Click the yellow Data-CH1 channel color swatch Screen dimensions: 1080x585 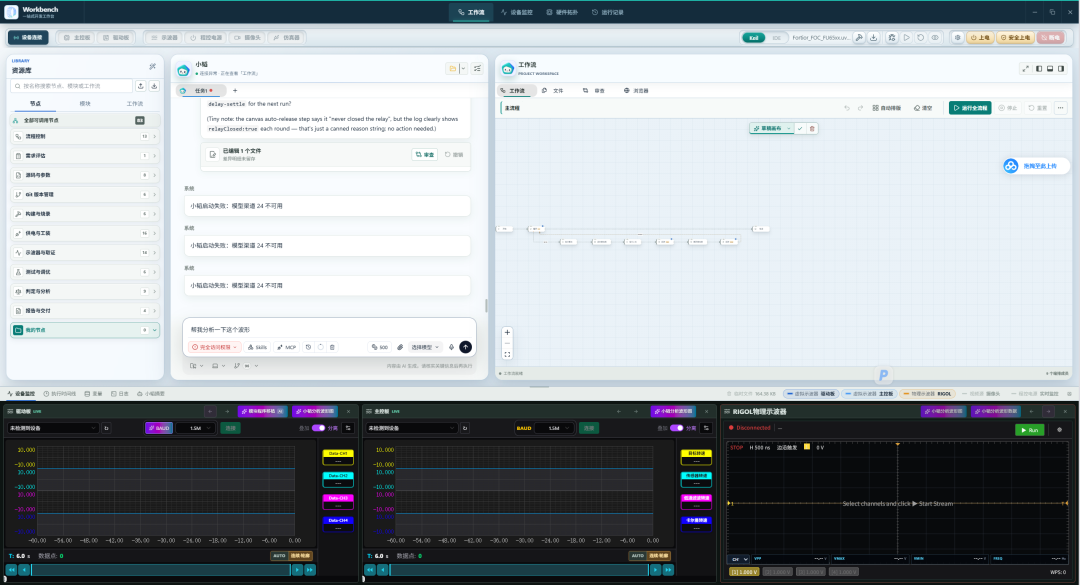338,456
